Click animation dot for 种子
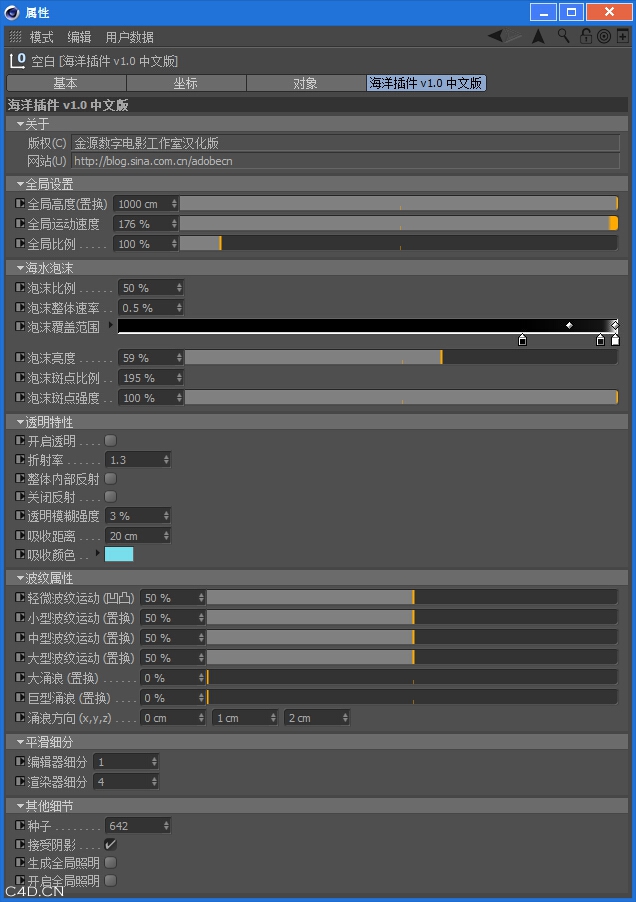 click(20, 825)
